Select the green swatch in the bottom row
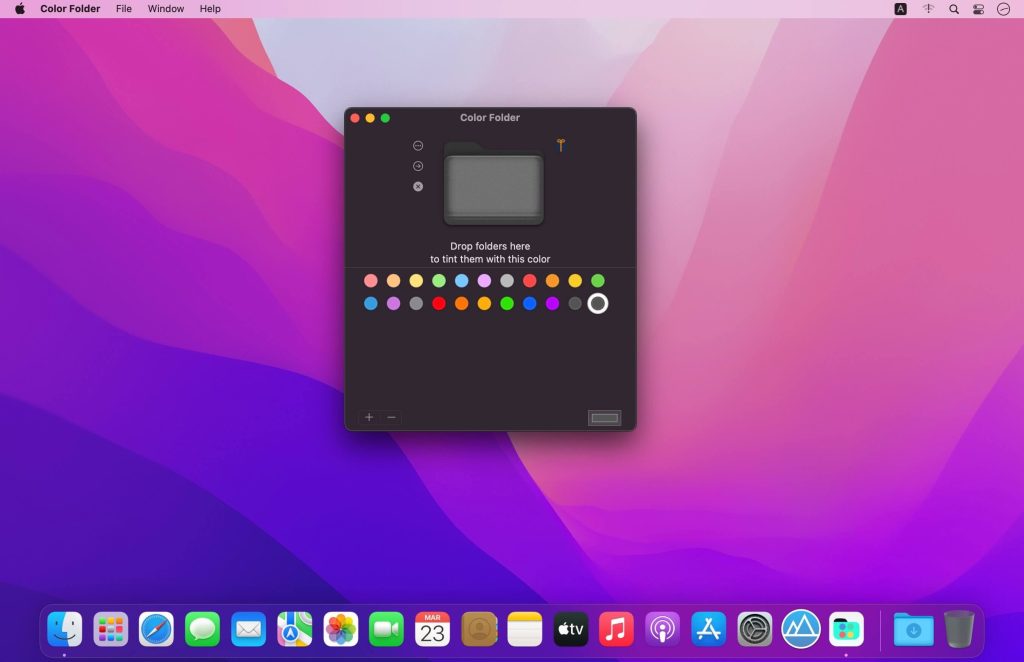1024x662 pixels. click(506, 303)
